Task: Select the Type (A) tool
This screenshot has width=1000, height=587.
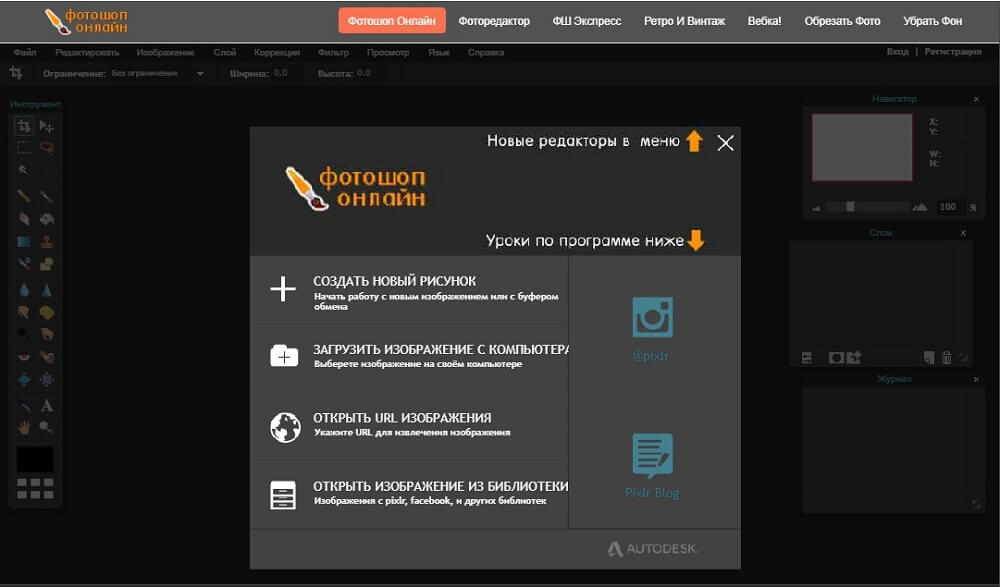Action: pos(46,405)
